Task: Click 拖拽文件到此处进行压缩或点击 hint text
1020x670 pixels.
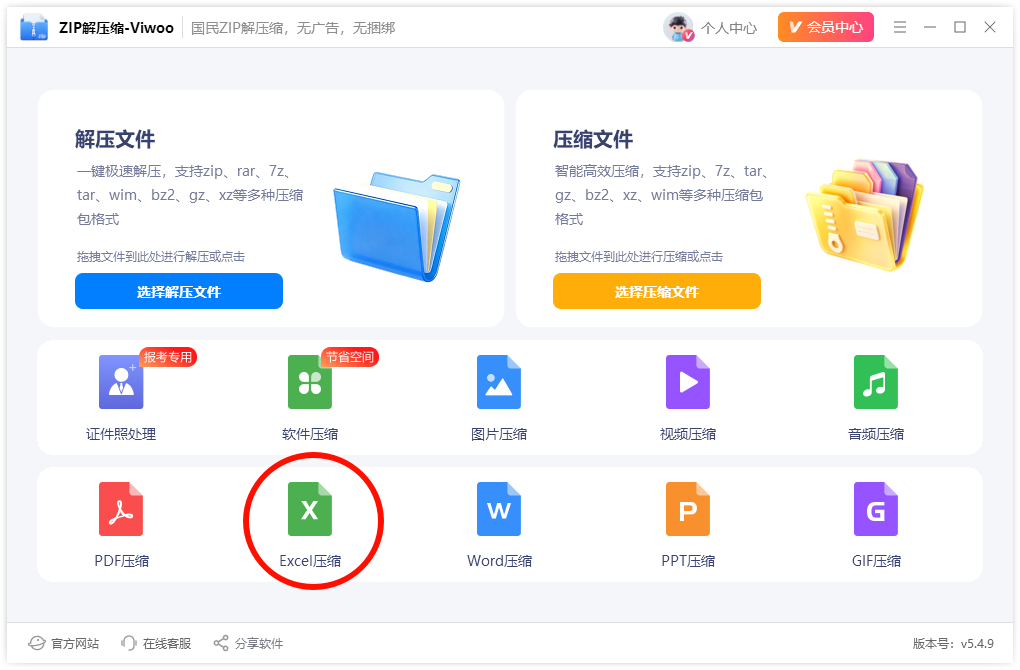Action: [x=639, y=256]
